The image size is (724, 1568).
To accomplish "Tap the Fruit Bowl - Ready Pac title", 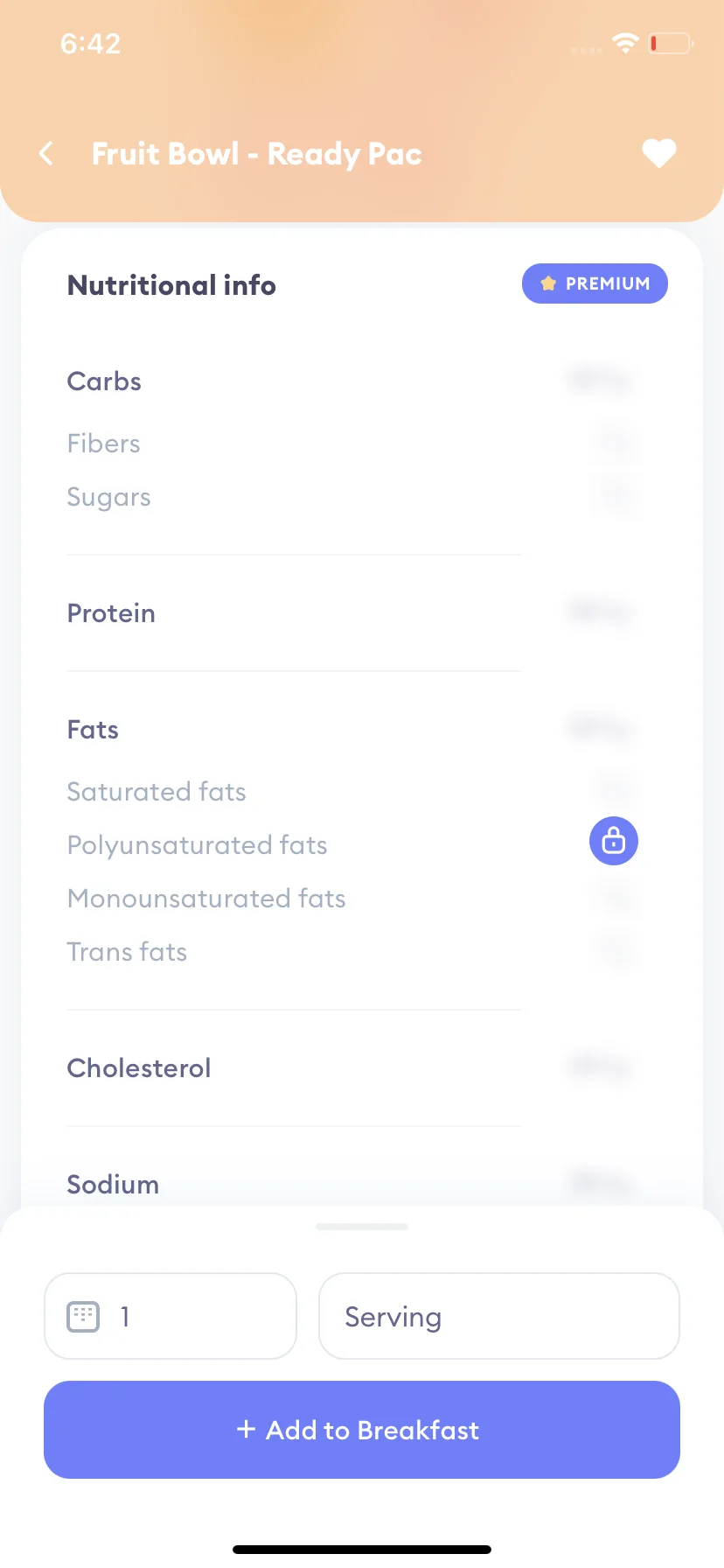I will click(257, 154).
